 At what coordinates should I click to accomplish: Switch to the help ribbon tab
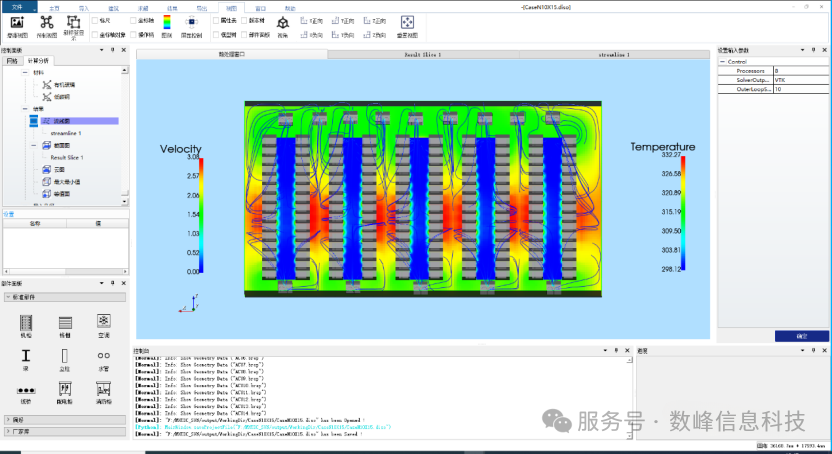click(x=290, y=8)
